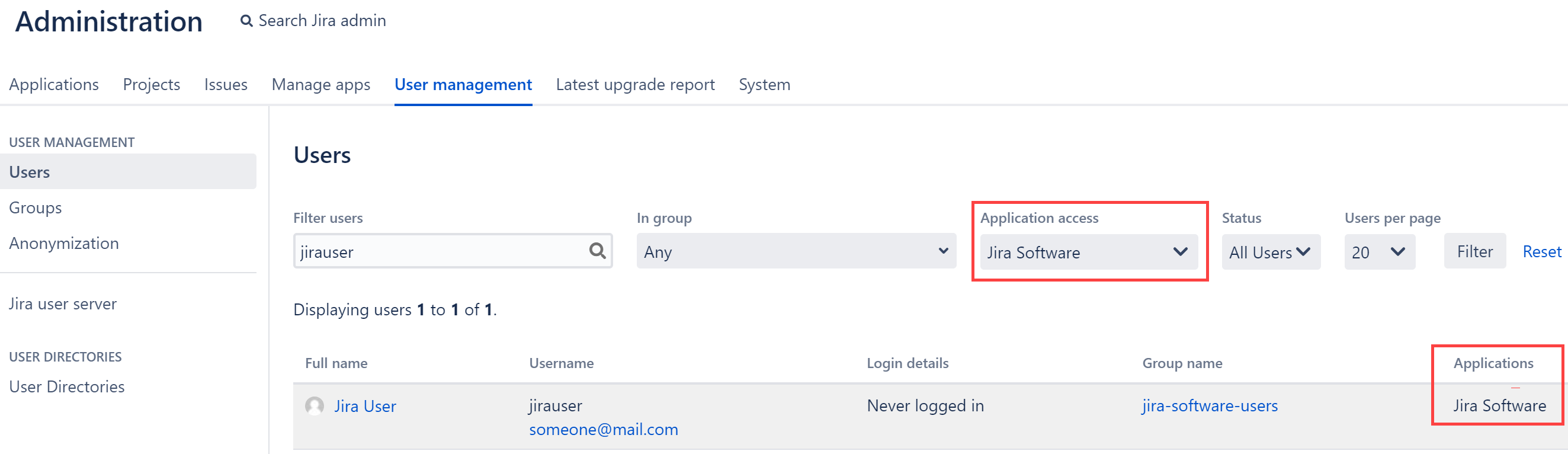
Task: Click the Username column header
Action: coord(561,363)
